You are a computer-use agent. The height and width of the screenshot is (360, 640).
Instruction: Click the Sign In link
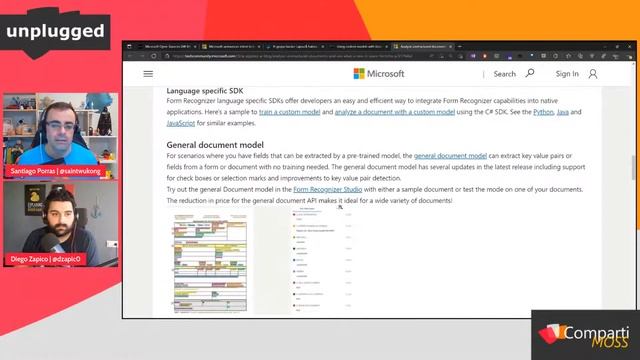click(x=567, y=74)
